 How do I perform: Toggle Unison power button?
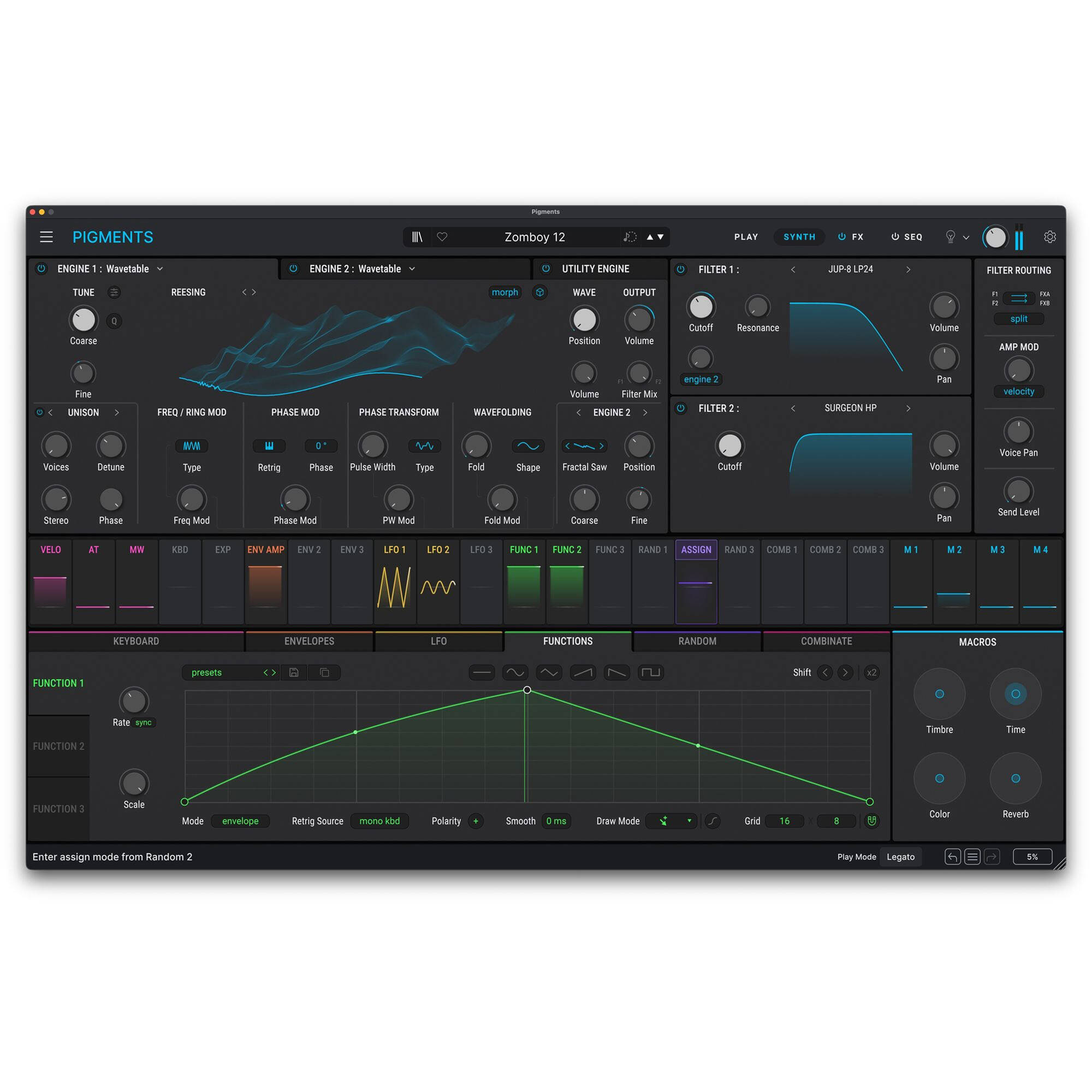[39, 412]
